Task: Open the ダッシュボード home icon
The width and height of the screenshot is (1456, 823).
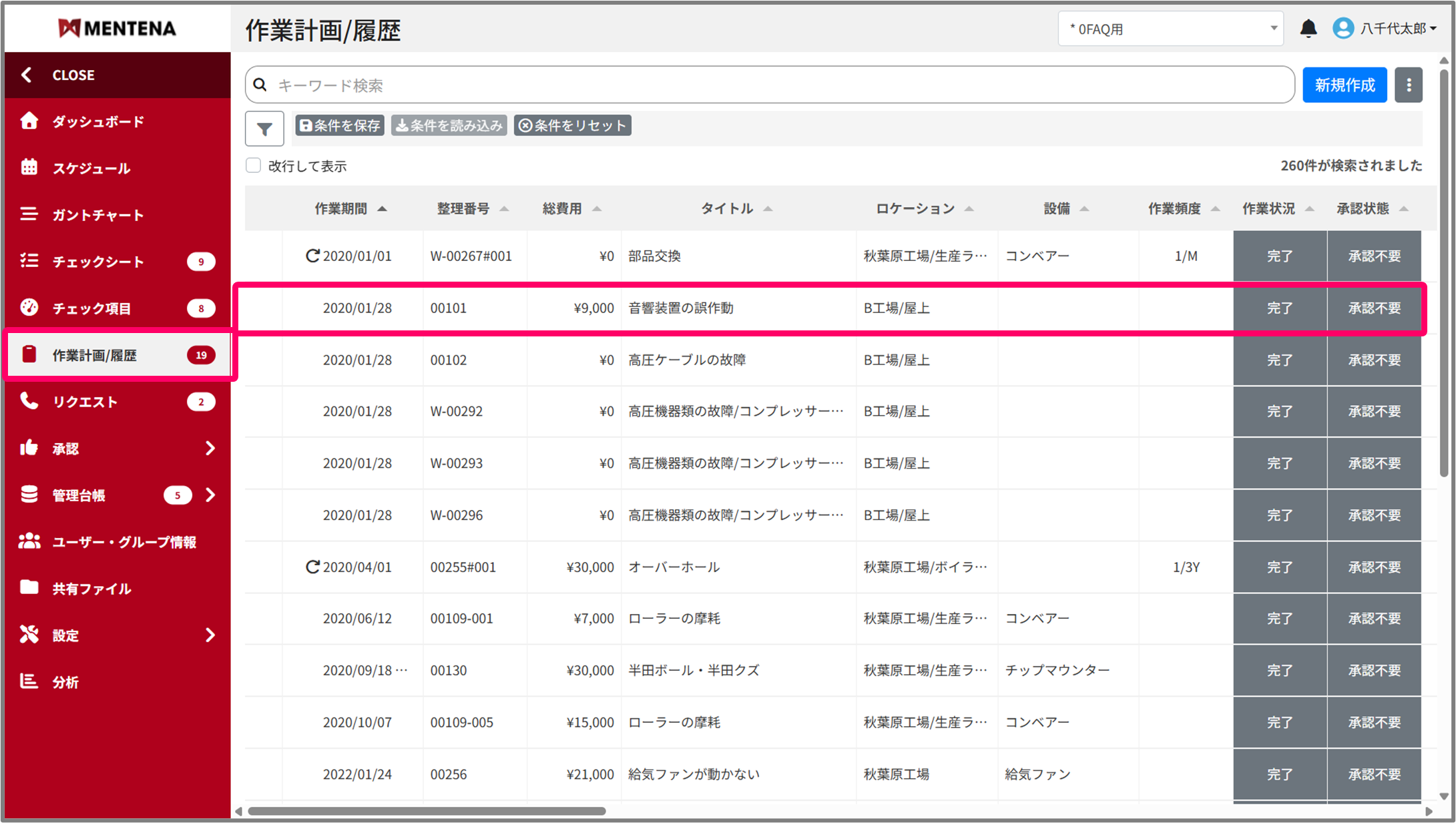Action: [29, 121]
